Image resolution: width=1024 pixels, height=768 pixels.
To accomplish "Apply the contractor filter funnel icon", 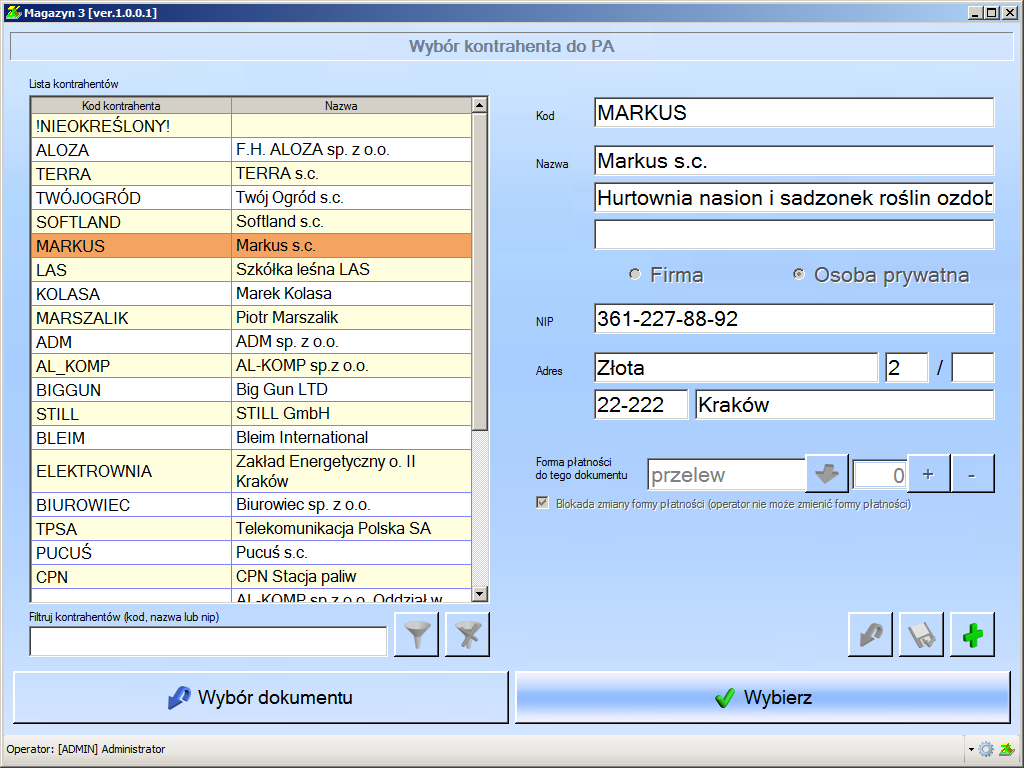I will pyautogui.click(x=416, y=636).
